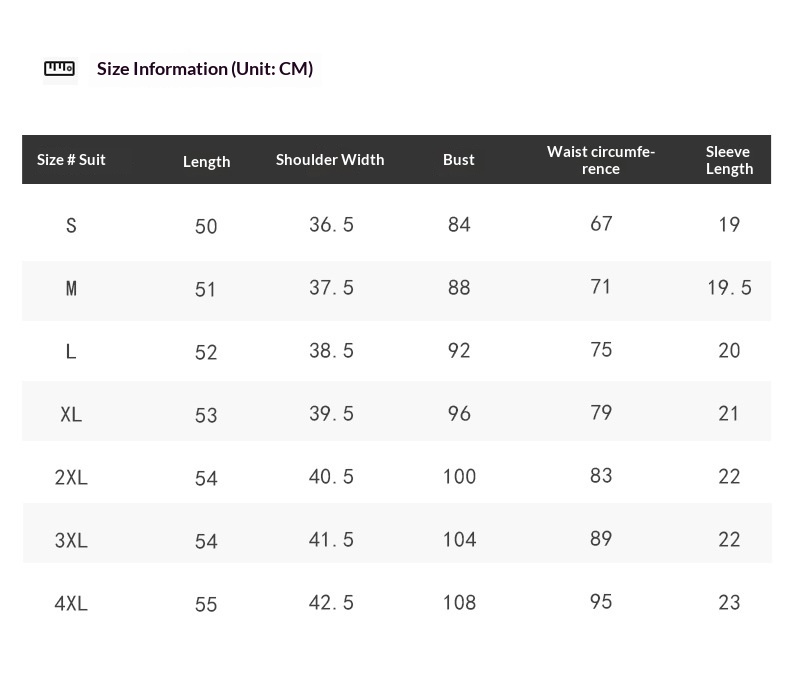
Task: Select the 2XL size row label
Action: [x=71, y=478]
